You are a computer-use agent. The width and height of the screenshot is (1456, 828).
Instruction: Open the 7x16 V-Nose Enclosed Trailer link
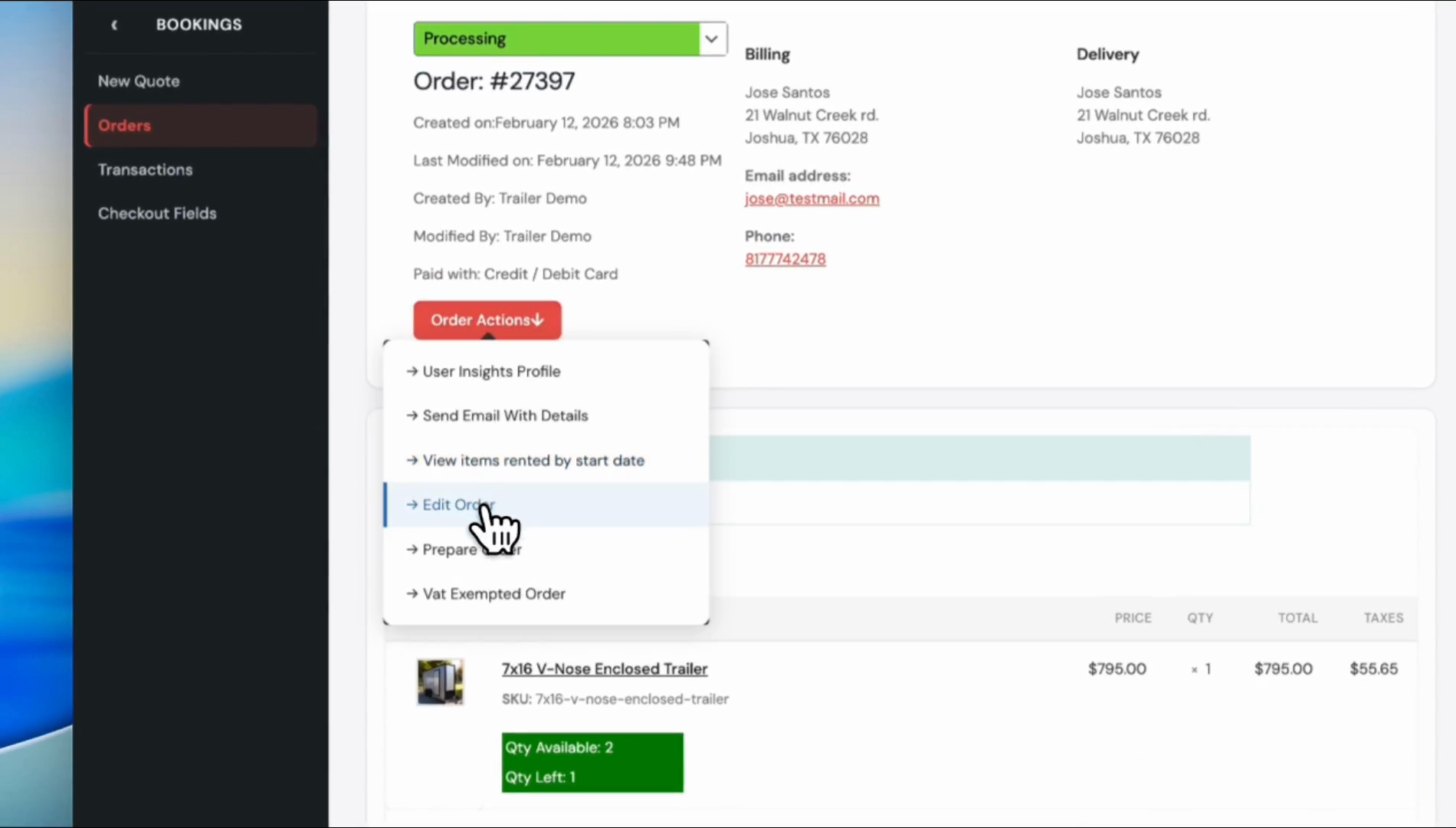coord(604,669)
